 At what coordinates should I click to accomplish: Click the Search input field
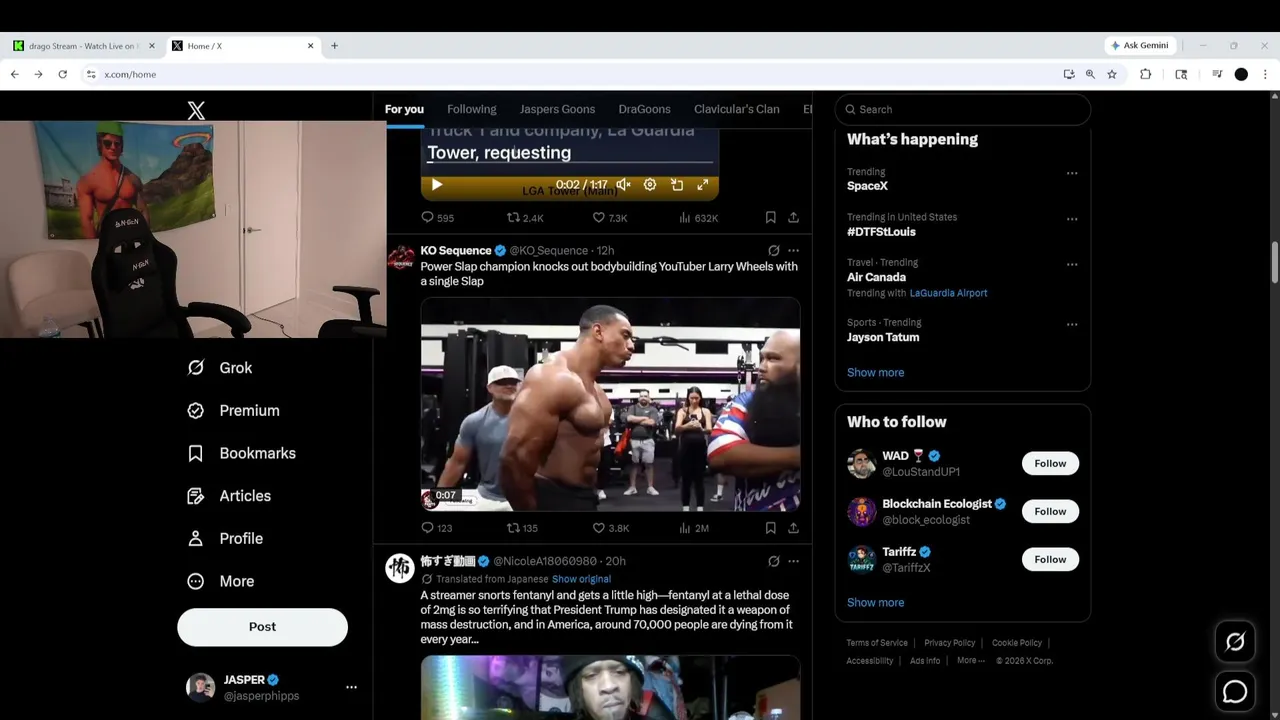(962, 110)
